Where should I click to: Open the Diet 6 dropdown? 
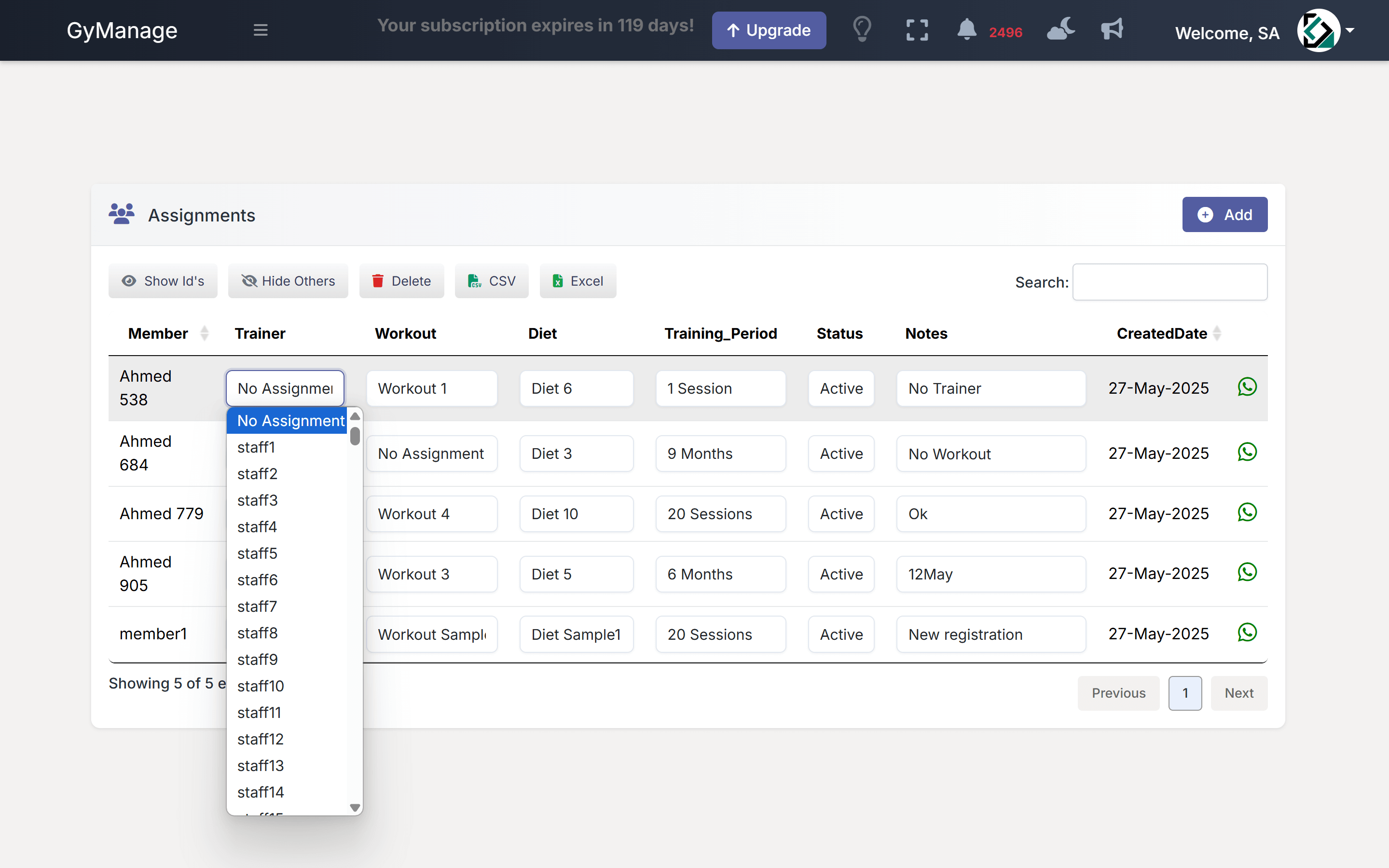click(576, 388)
